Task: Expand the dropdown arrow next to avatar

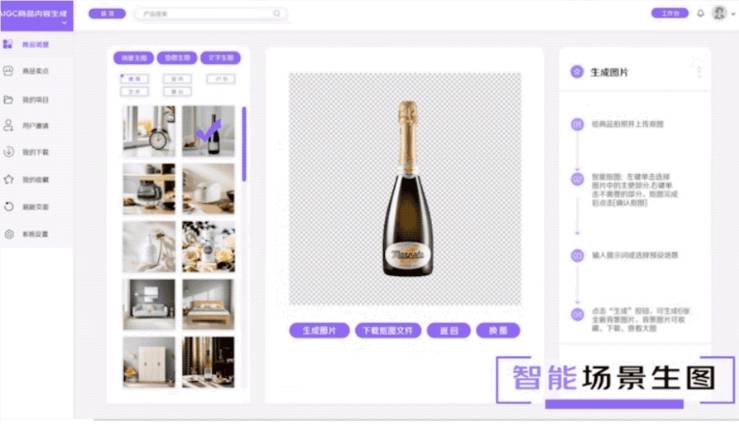Action: click(733, 14)
